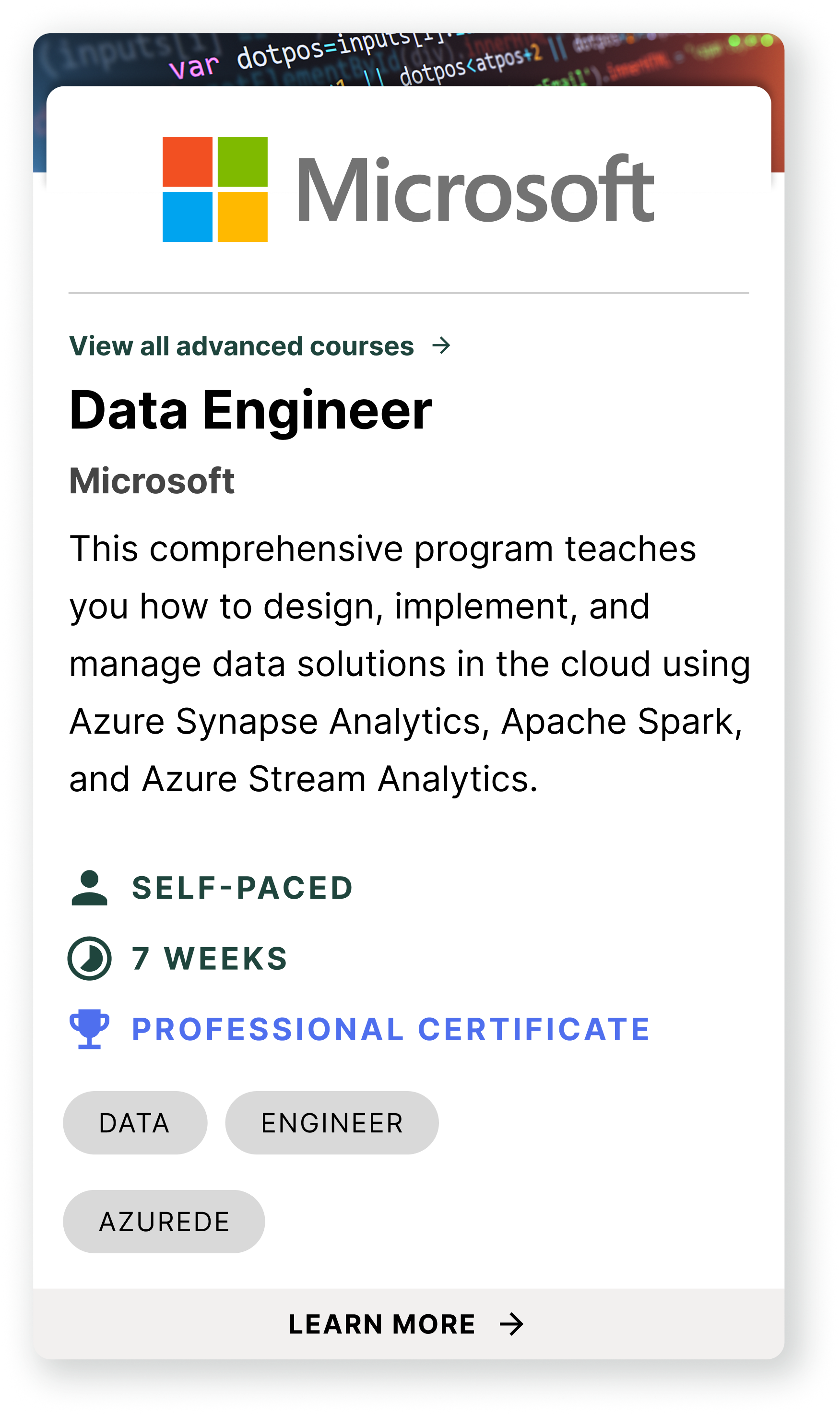The height and width of the screenshot is (1415, 840).
Task: Click the clock icon beside 7 WEEKS
Action: 91,958
